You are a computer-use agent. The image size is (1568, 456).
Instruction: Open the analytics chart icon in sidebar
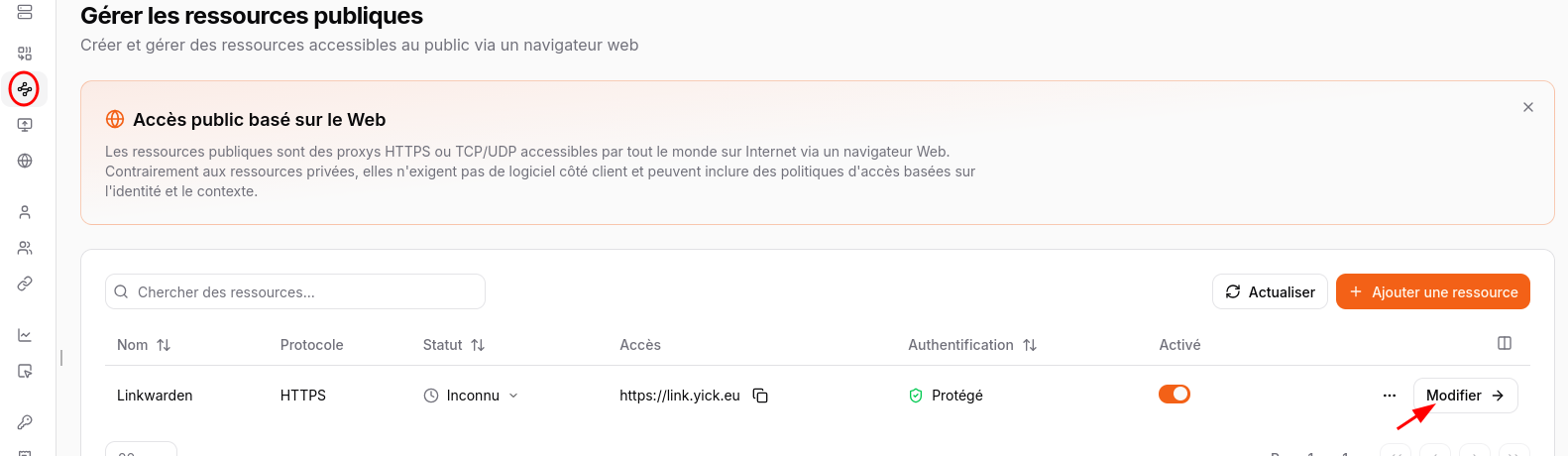[x=25, y=335]
